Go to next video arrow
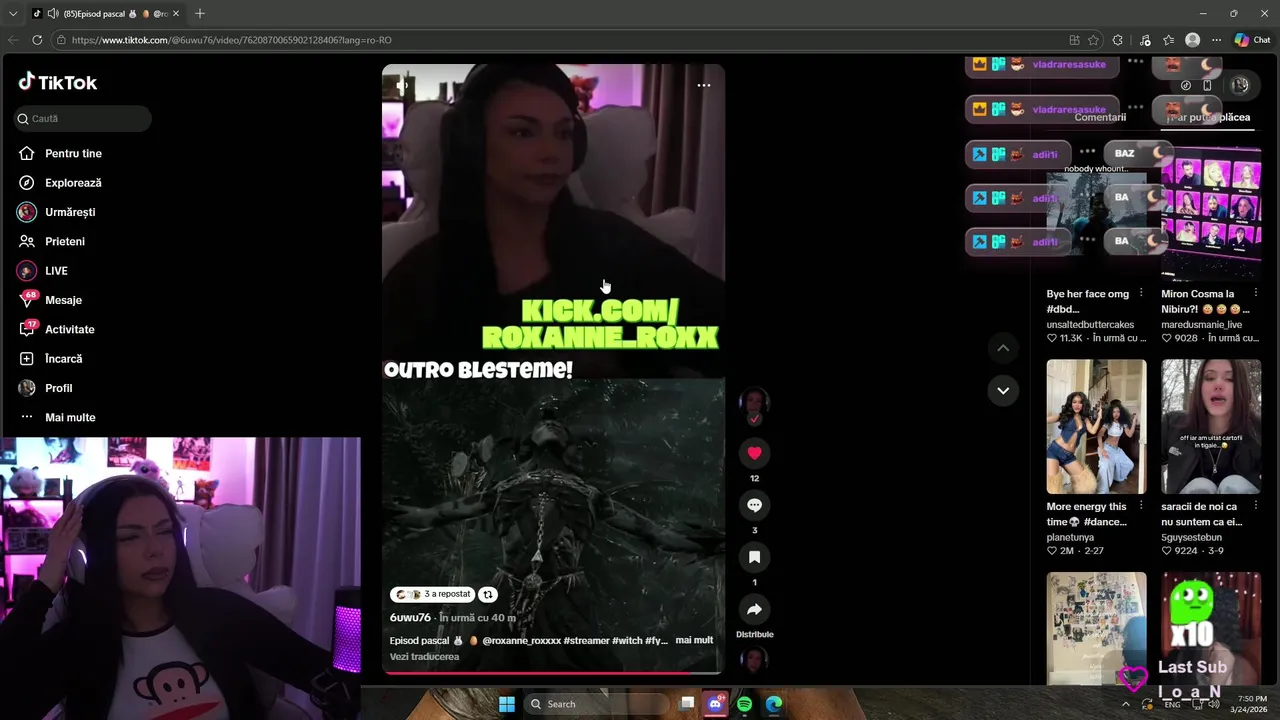Image resolution: width=1280 pixels, height=720 pixels. [x=1003, y=390]
